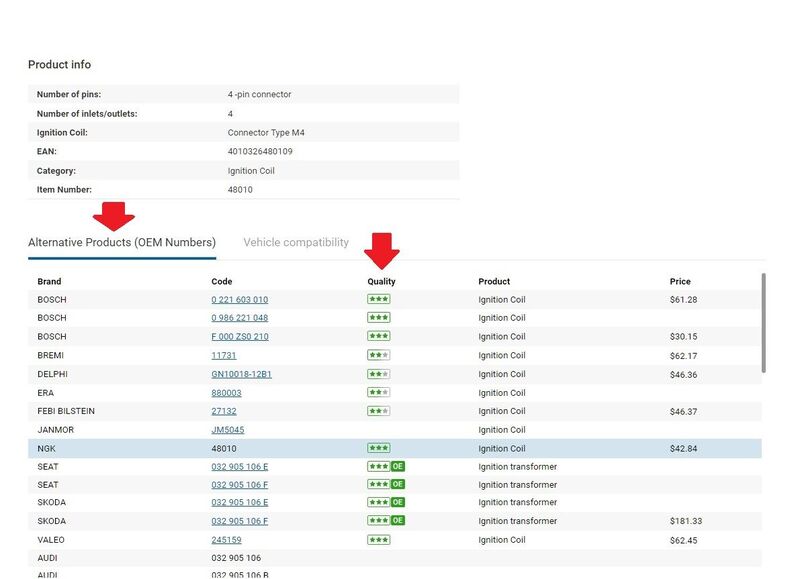Open Valeo code 245159 link

click(x=227, y=540)
